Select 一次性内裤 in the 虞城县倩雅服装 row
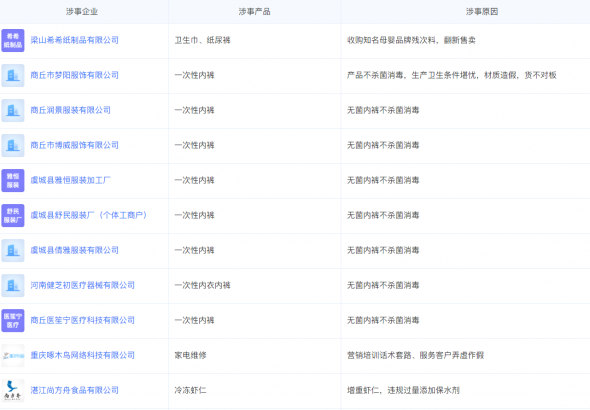 click(x=194, y=250)
